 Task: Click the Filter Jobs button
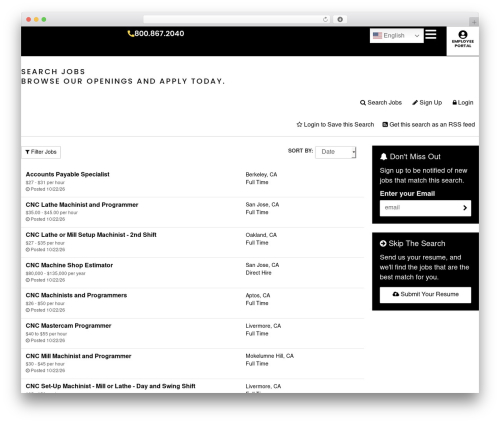click(x=41, y=152)
